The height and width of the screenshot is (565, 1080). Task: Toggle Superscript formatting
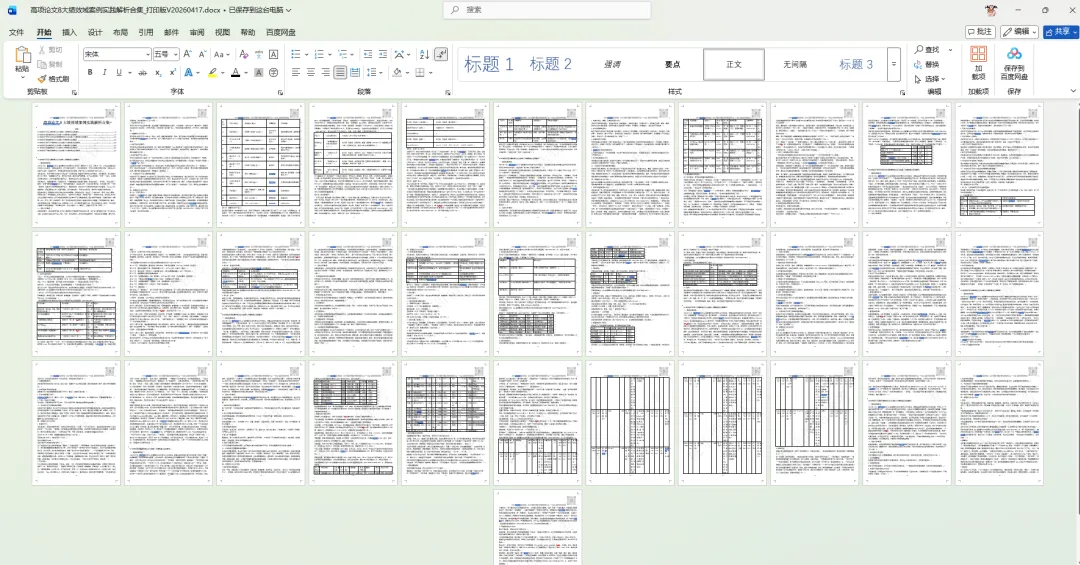click(x=172, y=72)
